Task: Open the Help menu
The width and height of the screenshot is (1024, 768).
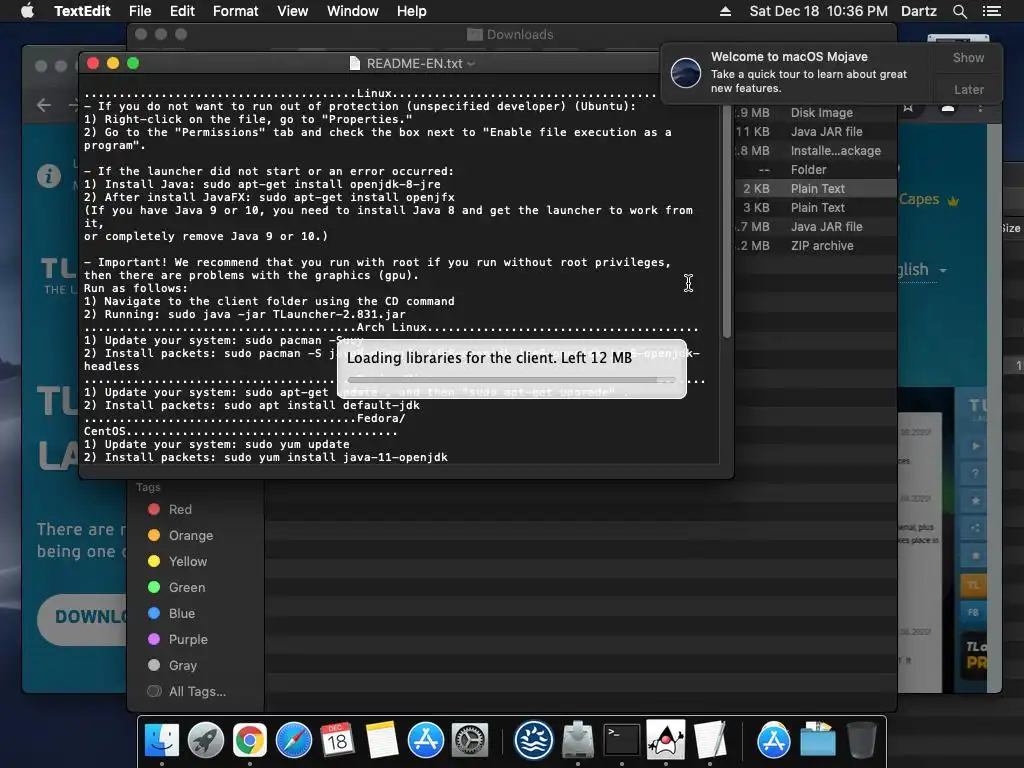Action: point(411,11)
